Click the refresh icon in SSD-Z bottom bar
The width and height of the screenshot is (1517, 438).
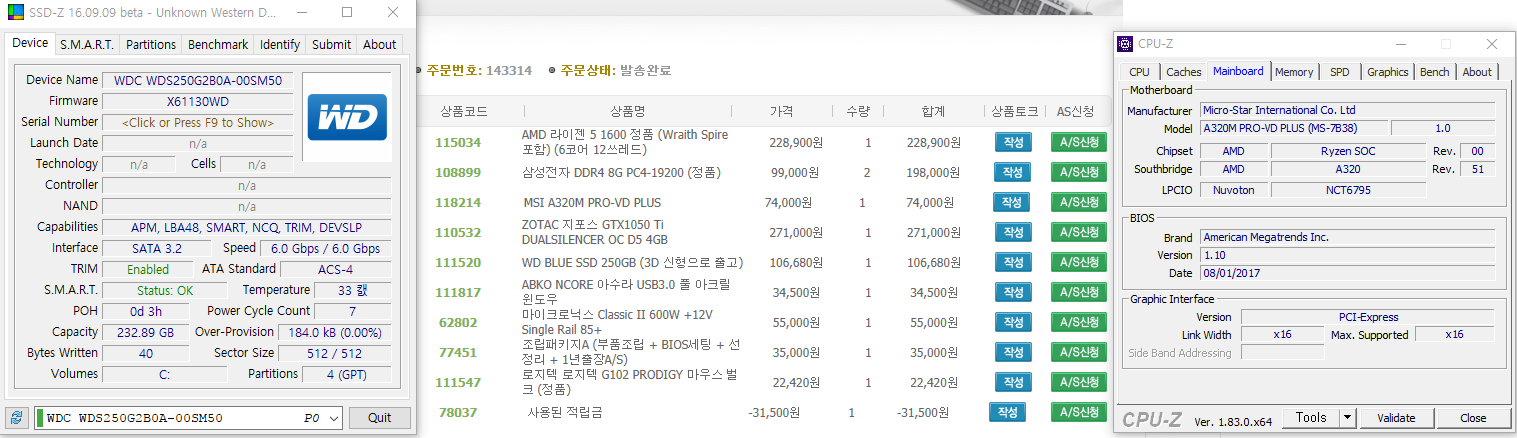[17, 418]
